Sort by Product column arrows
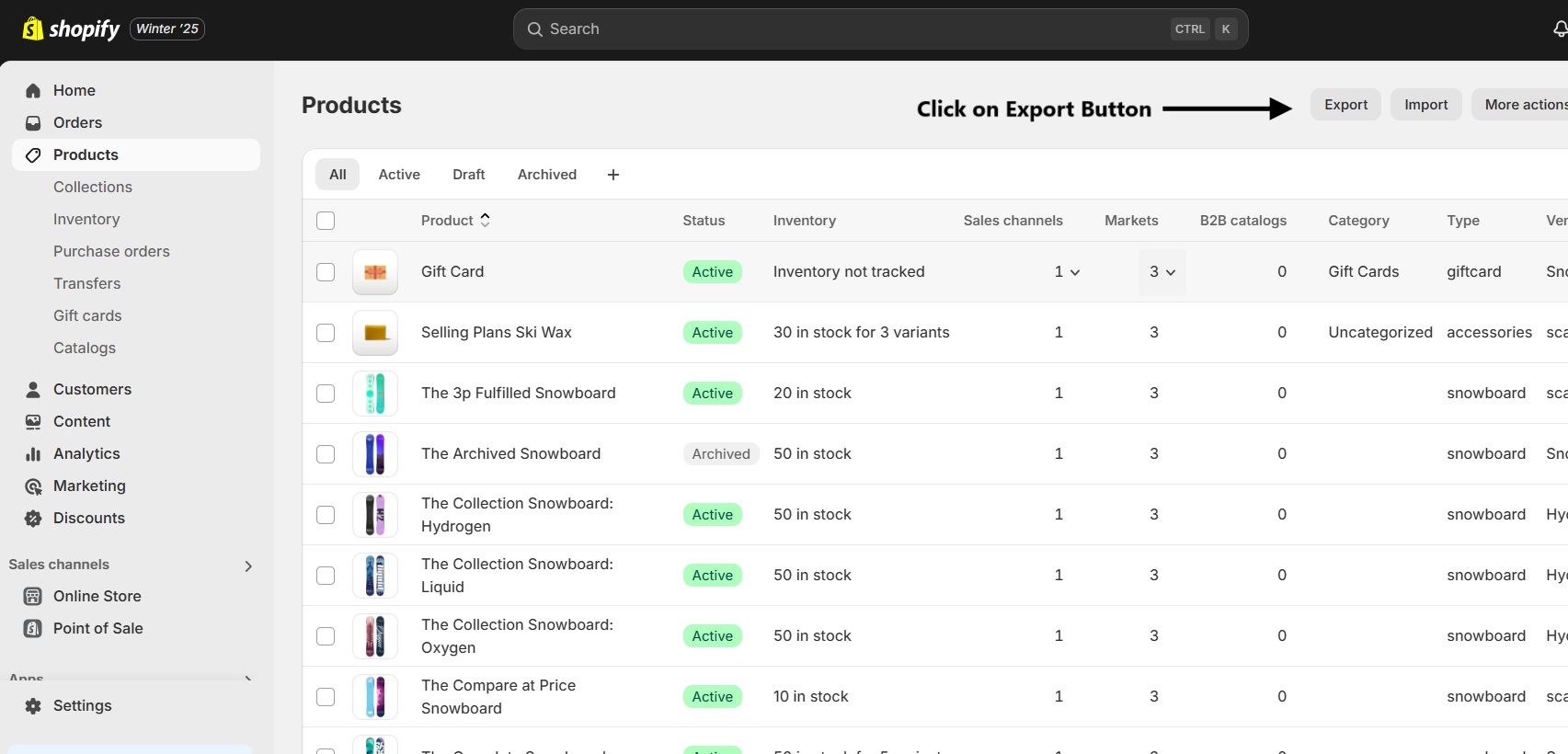Screen dimensions: 1568x754 pyautogui.click(x=486, y=220)
